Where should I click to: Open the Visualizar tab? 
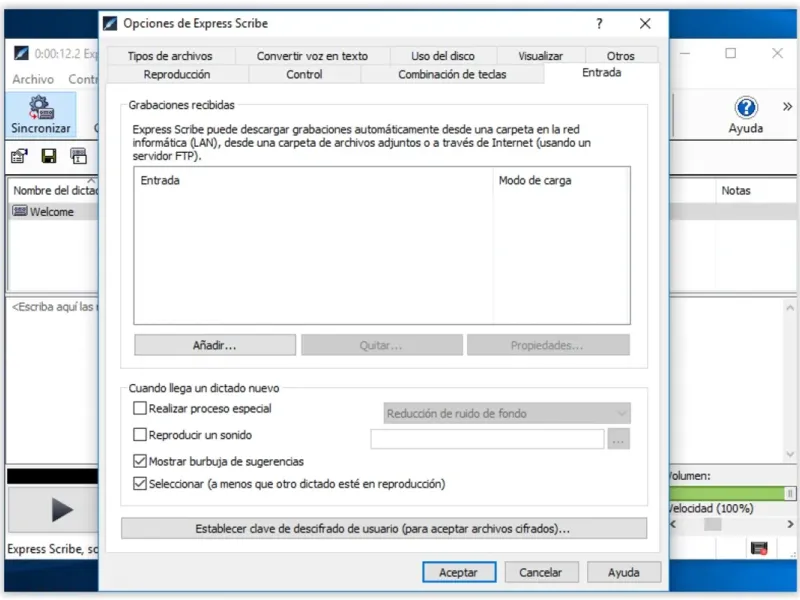tap(540, 56)
